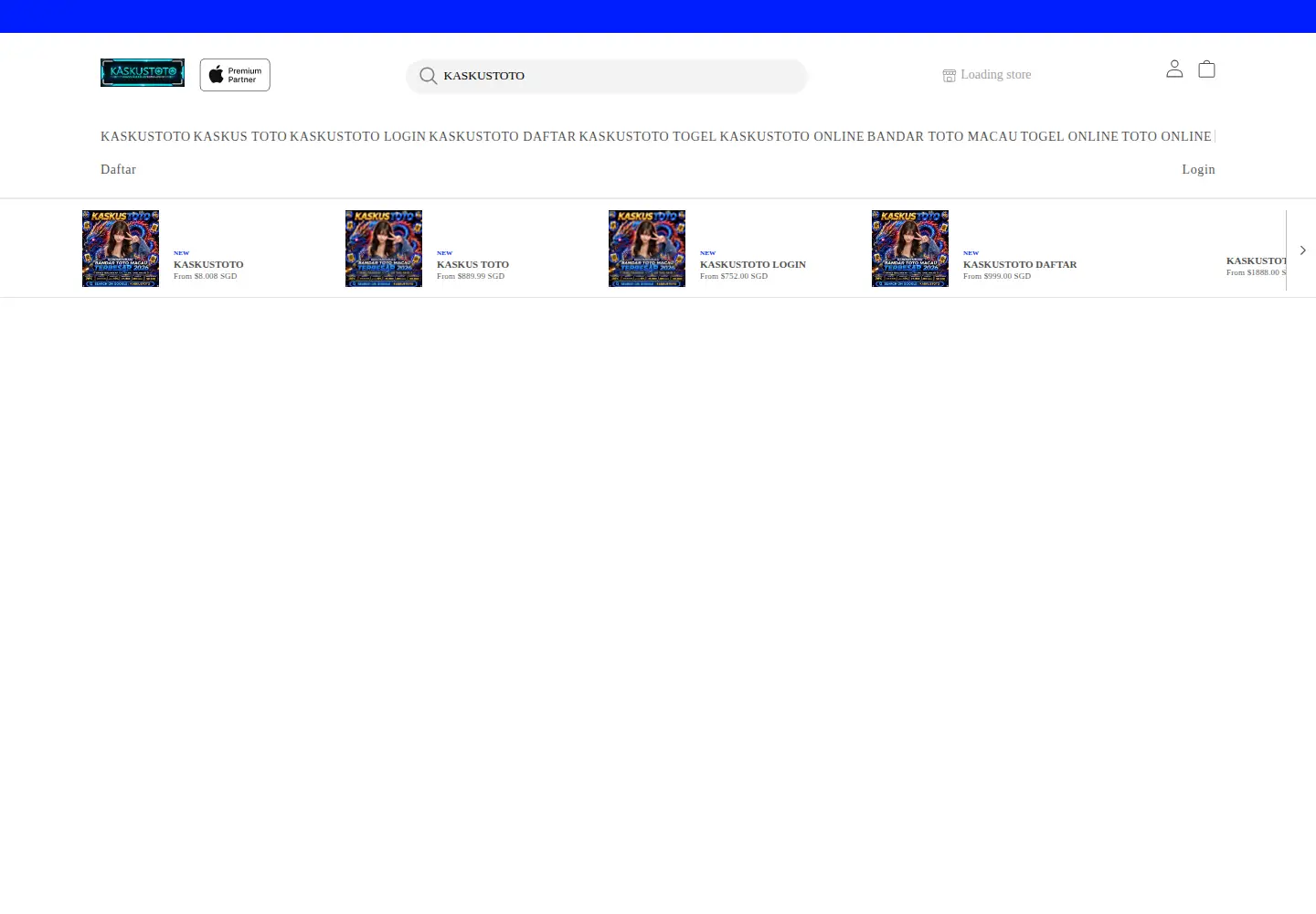The image size is (1316, 914).
Task: Open BANDAR TOTO MACAU navigation link
Action: [942, 136]
